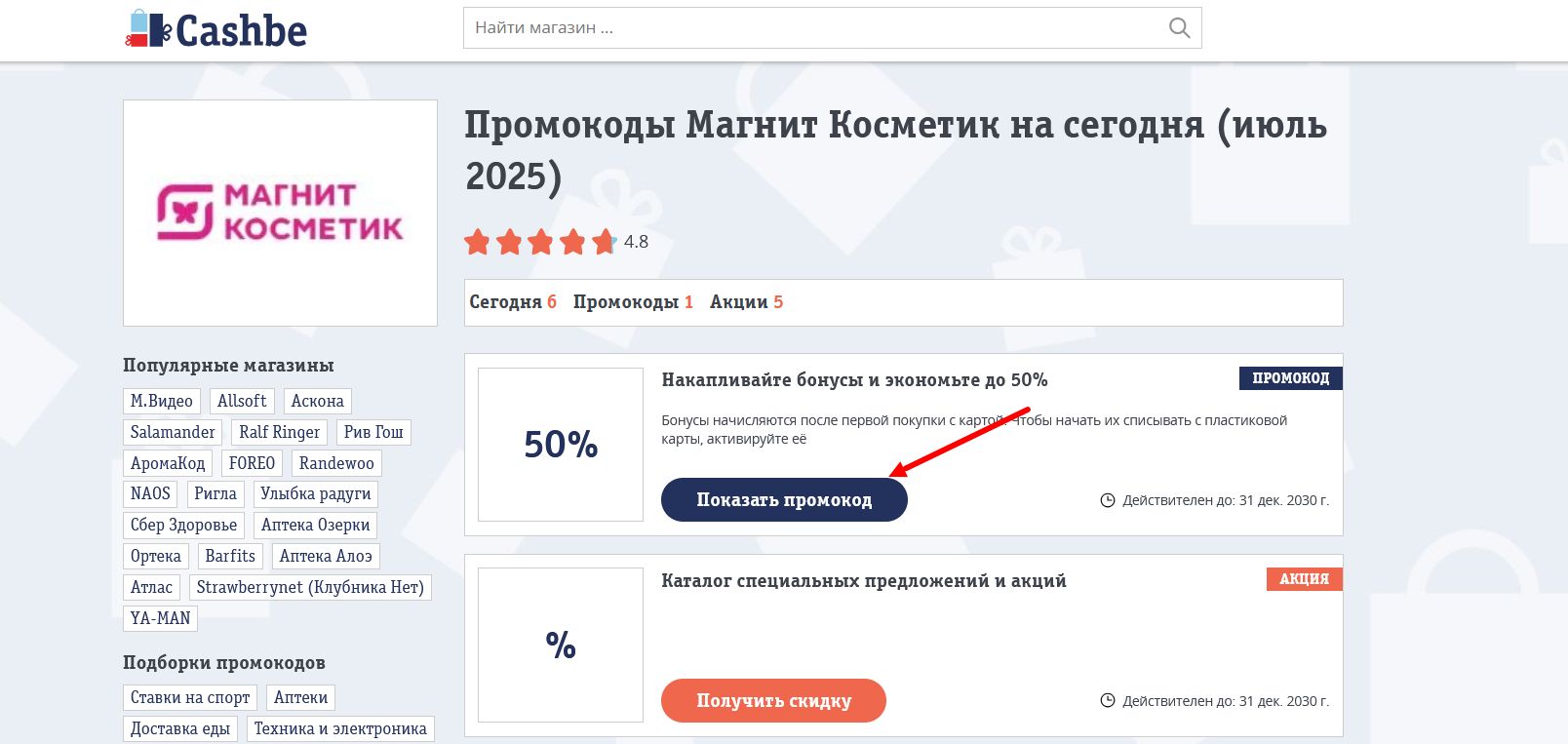Click the Показать промокод button
Image resolution: width=1568 pixels, height=744 pixels.
point(784,500)
